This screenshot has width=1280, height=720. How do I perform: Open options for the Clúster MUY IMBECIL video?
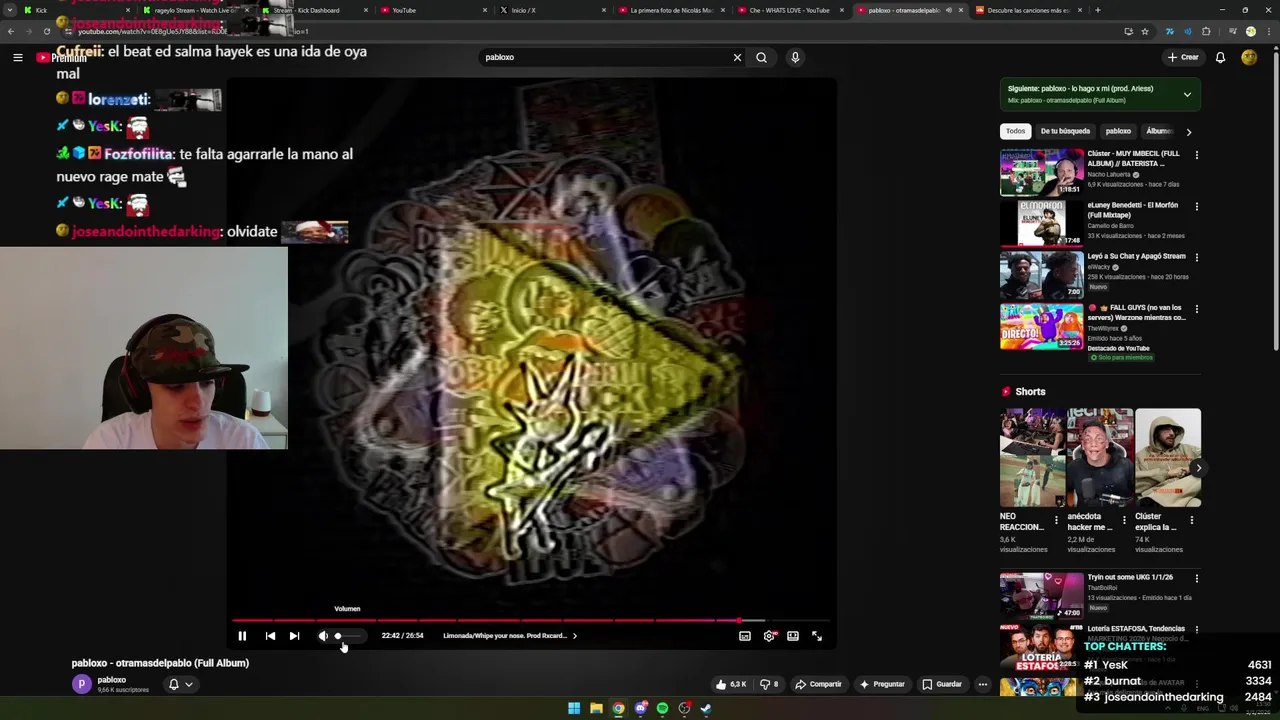pos(1196,155)
